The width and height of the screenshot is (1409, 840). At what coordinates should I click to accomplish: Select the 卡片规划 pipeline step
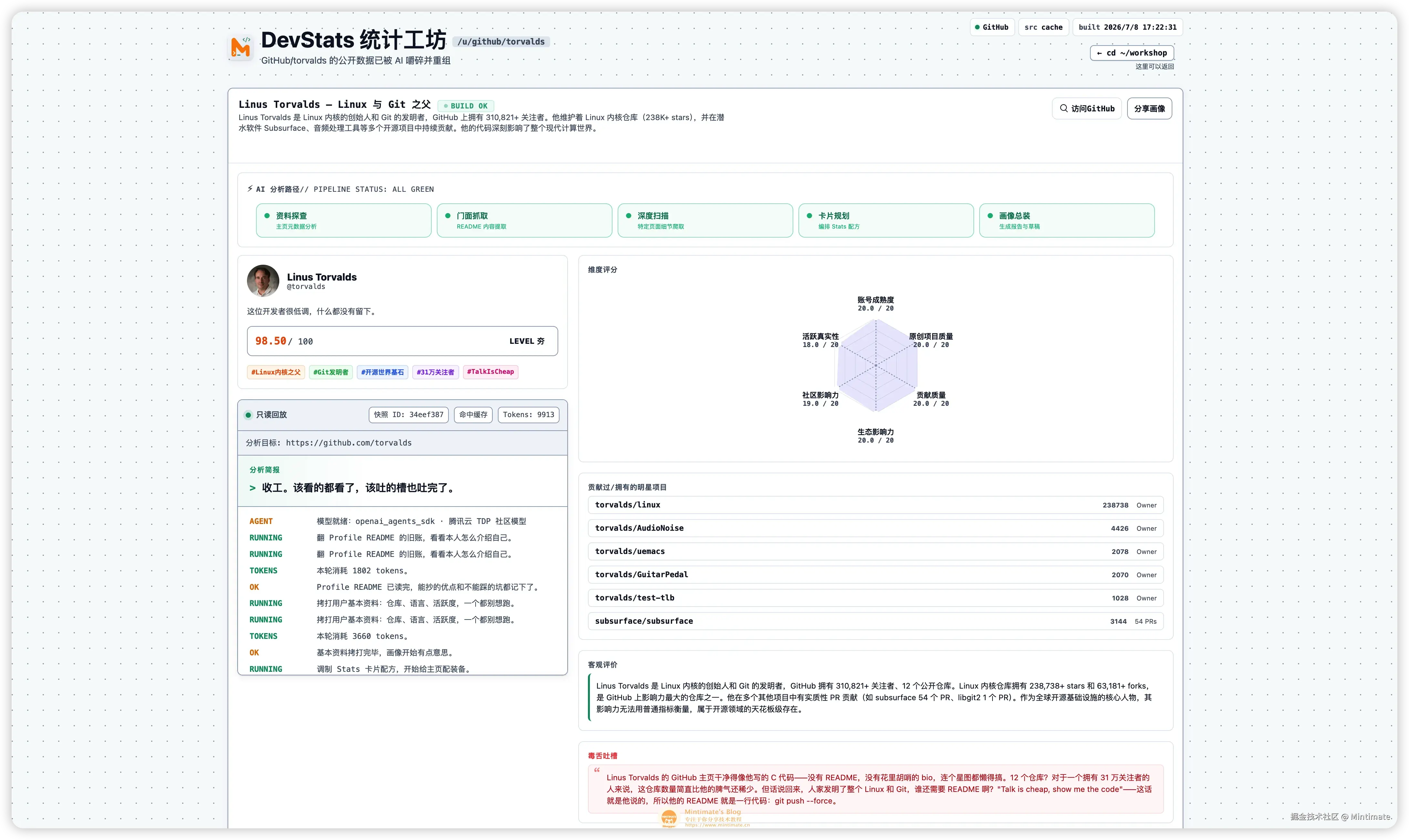point(886,220)
